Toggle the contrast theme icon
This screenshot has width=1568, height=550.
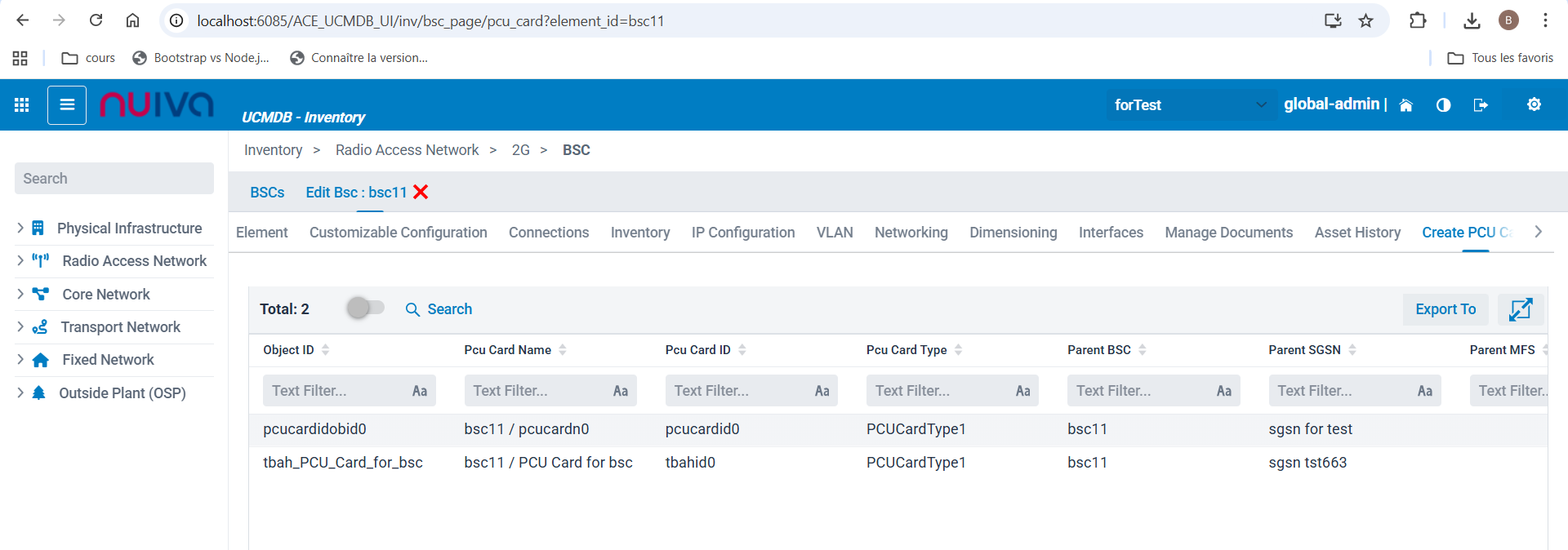pyautogui.click(x=1443, y=105)
